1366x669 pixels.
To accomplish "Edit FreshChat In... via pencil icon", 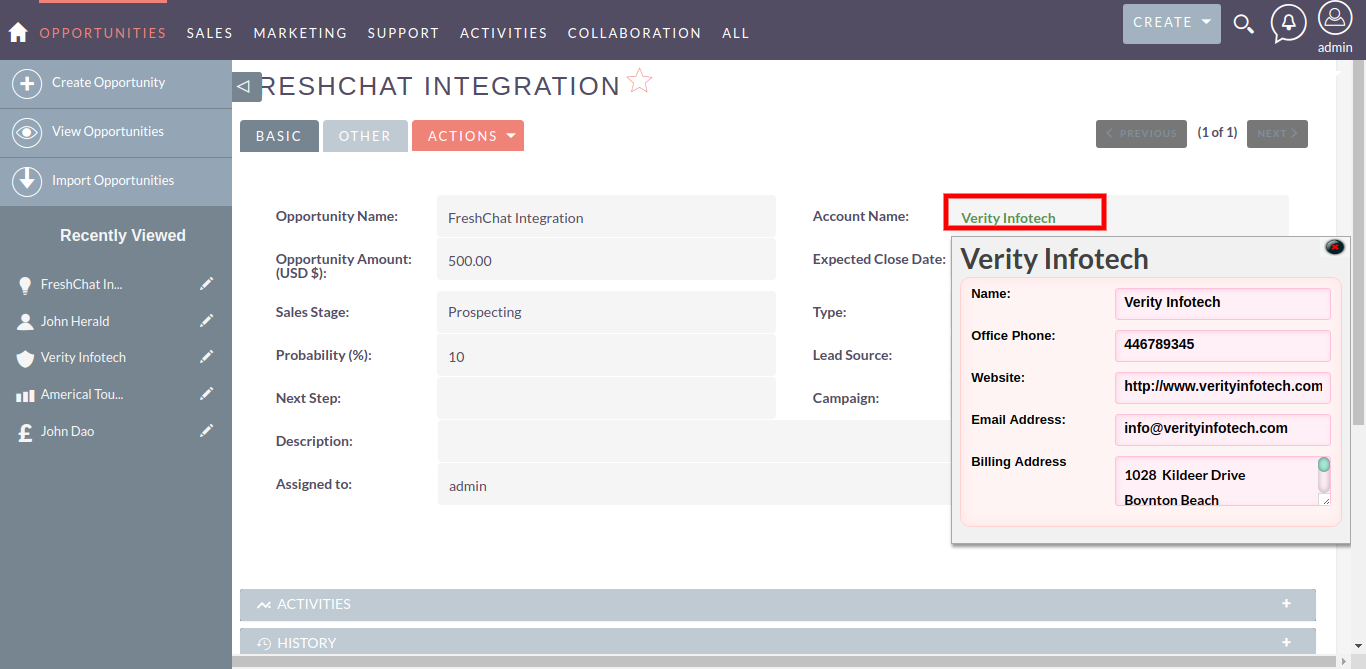I will pos(207,284).
